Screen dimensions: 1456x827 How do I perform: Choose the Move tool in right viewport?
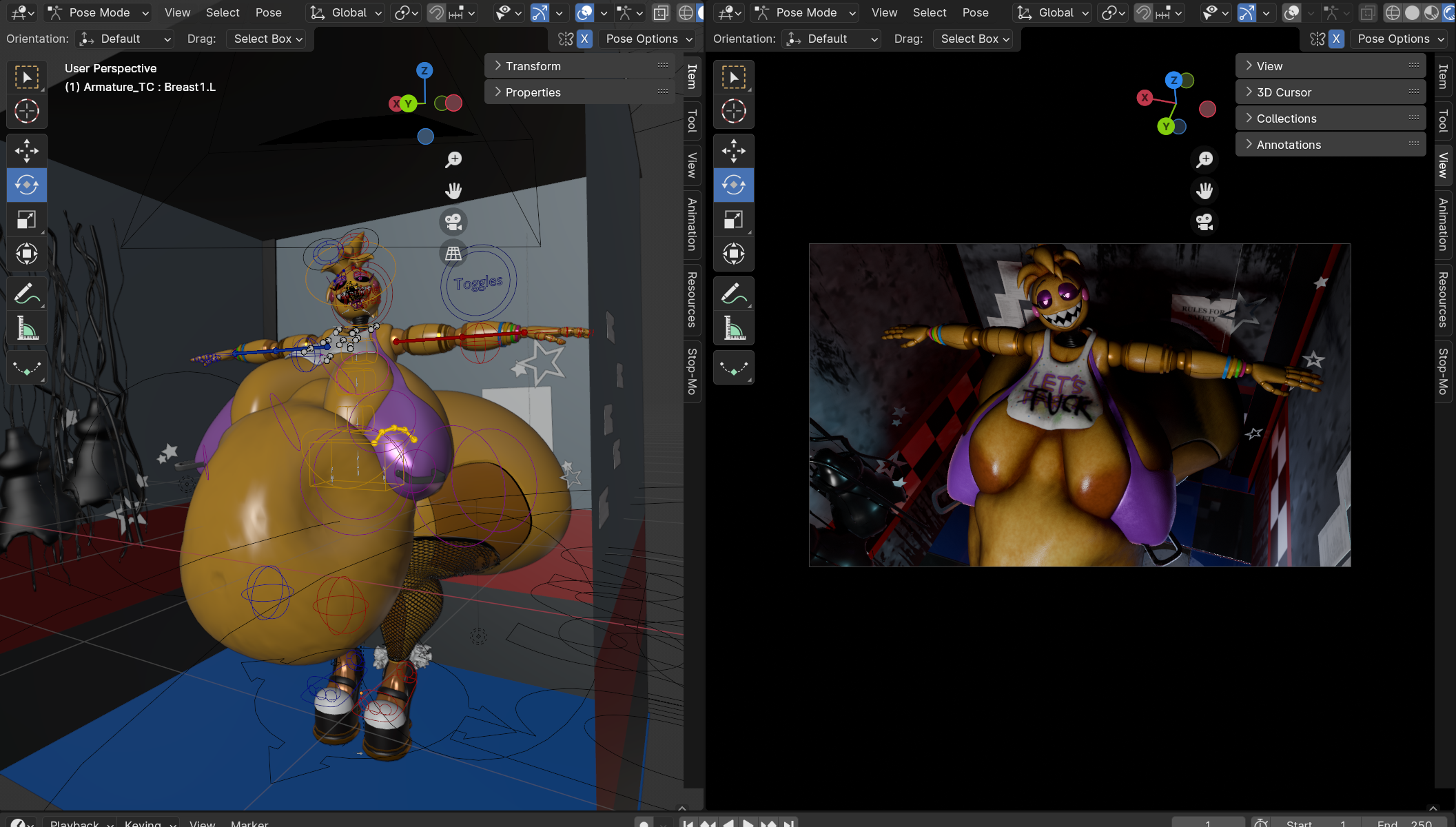coord(734,151)
